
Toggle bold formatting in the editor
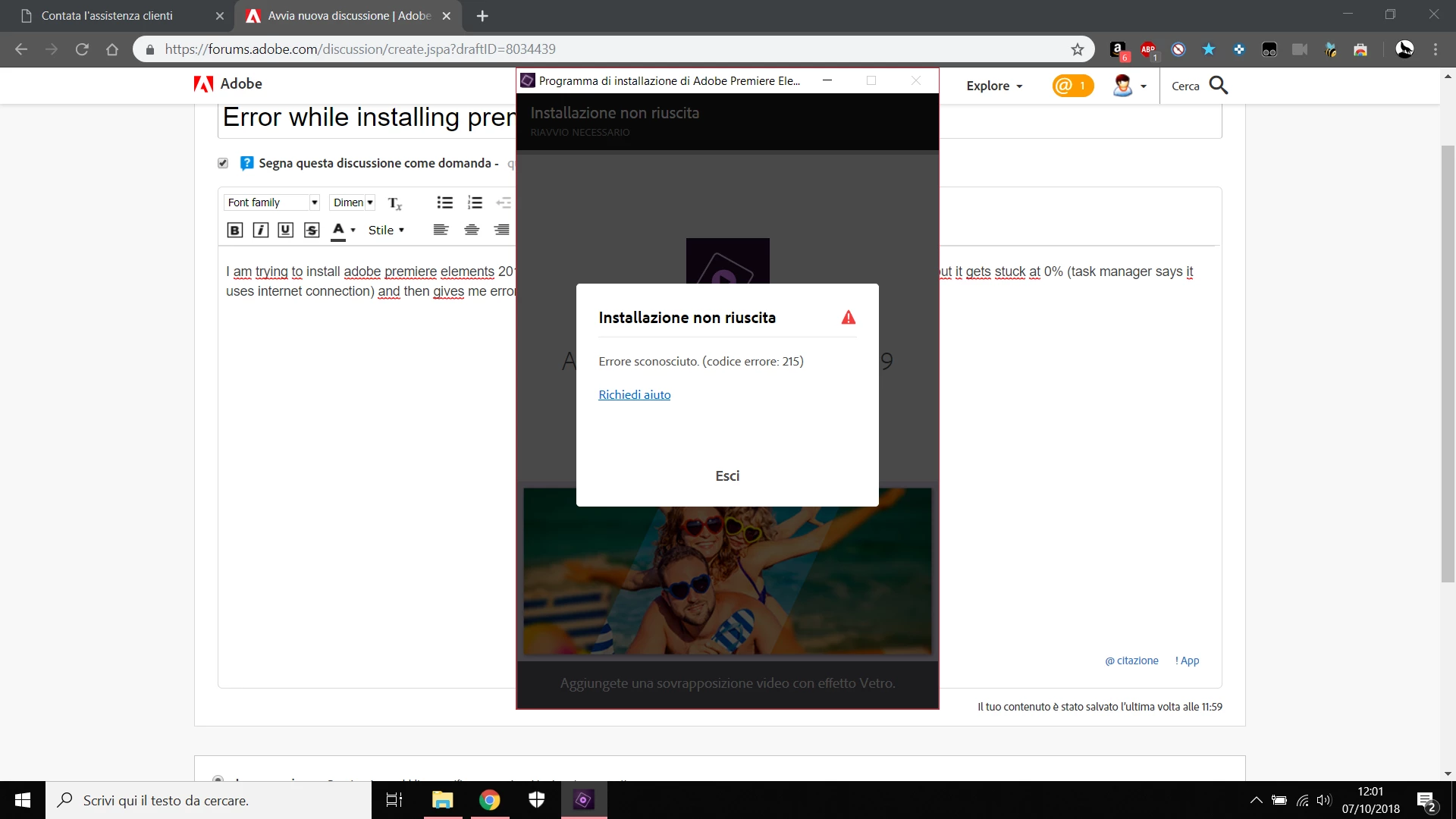click(235, 231)
